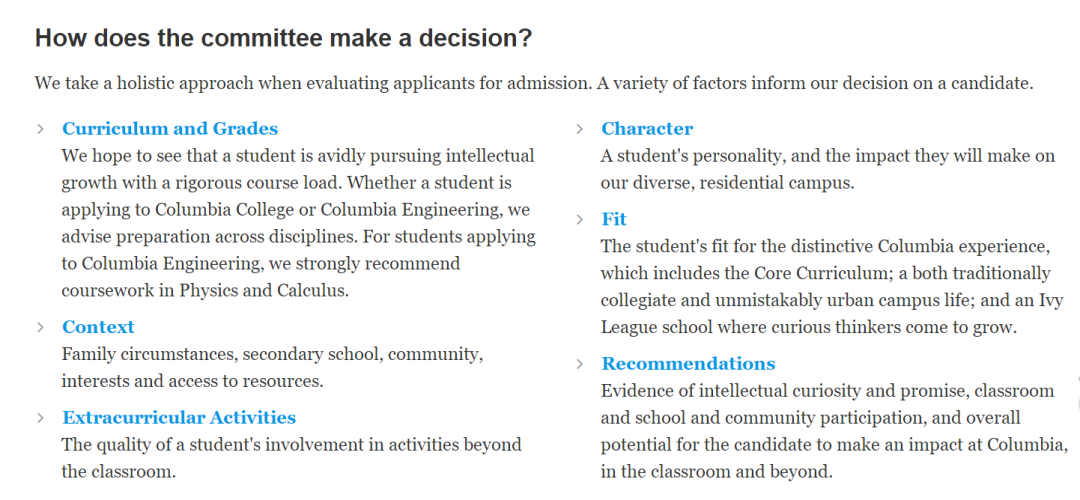Screen dimensions: 1080x500
Task: Select the Context heading link
Action: [x=98, y=327]
